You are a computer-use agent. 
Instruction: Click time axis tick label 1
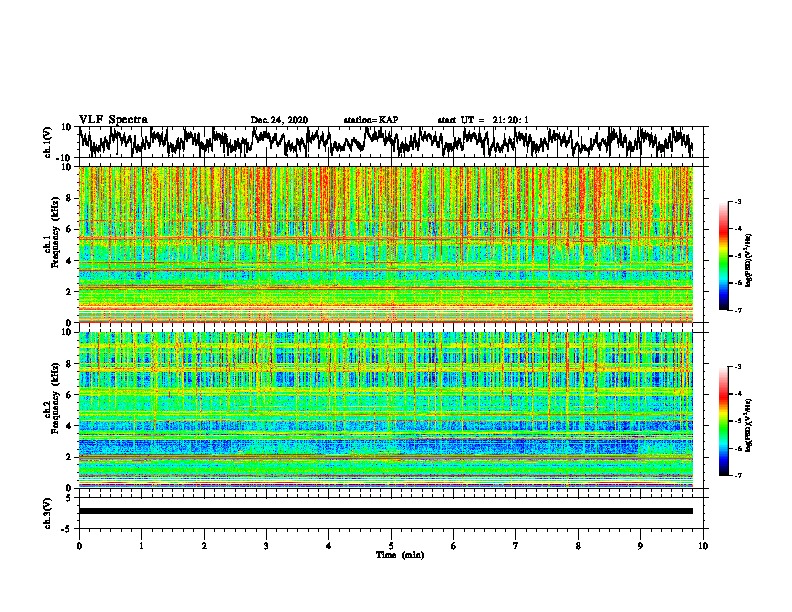pyautogui.click(x=141, y=546)
